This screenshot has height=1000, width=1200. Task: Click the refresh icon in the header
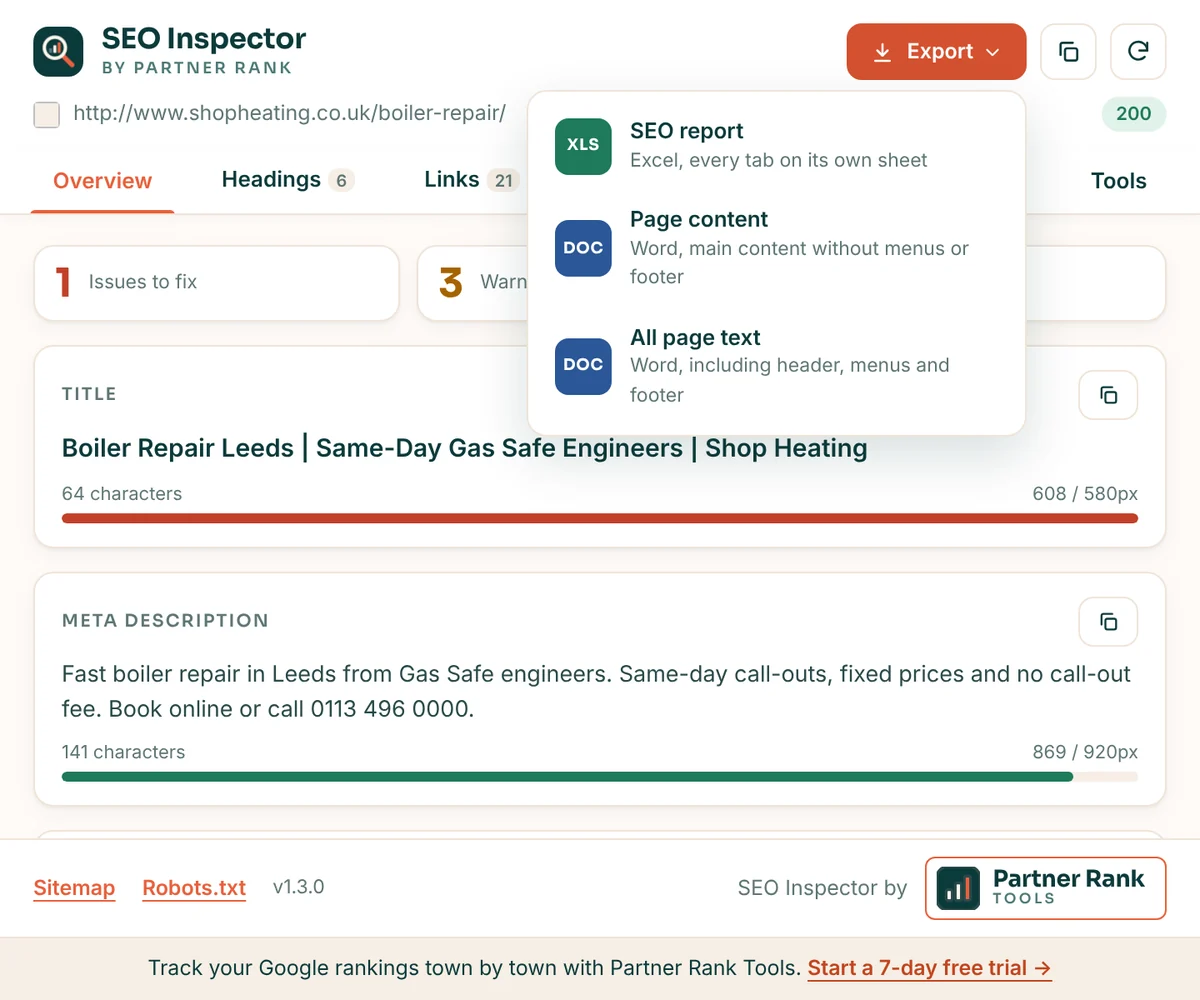click(x=1138, y=51)
